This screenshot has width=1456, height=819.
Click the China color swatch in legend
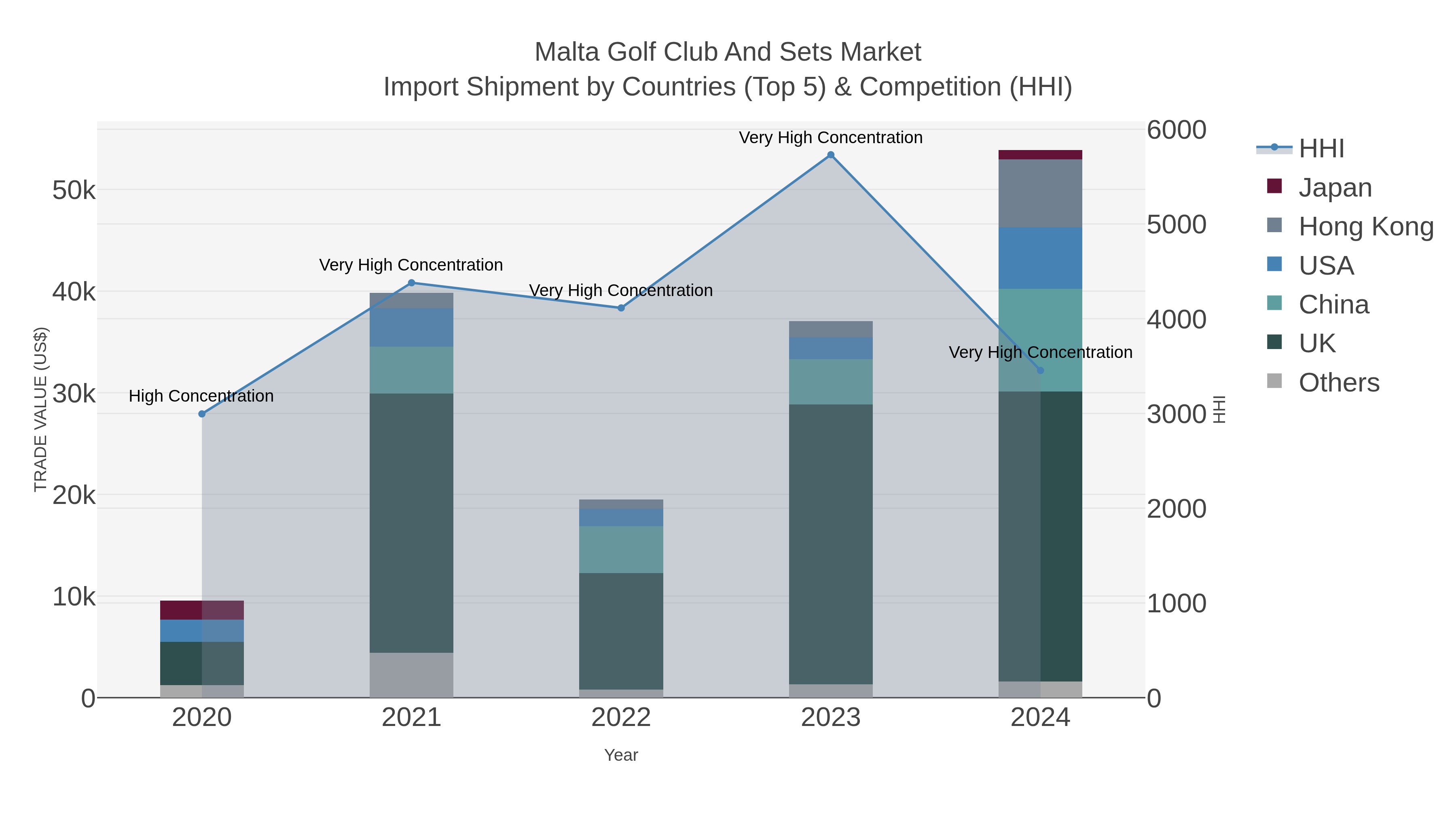[x=1274, y=303]
